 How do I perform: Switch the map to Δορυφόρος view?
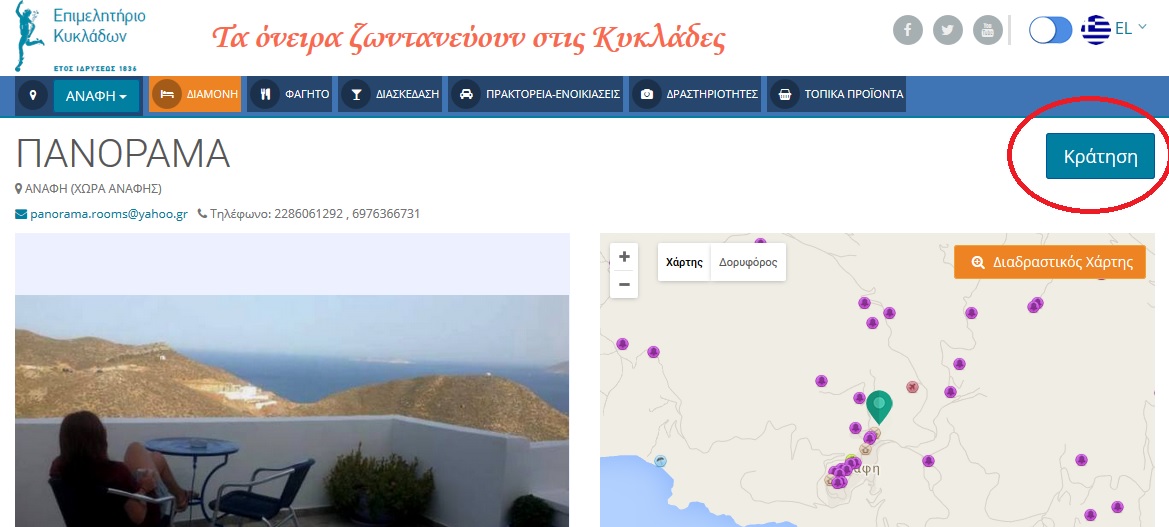click(x=748, y=262)
